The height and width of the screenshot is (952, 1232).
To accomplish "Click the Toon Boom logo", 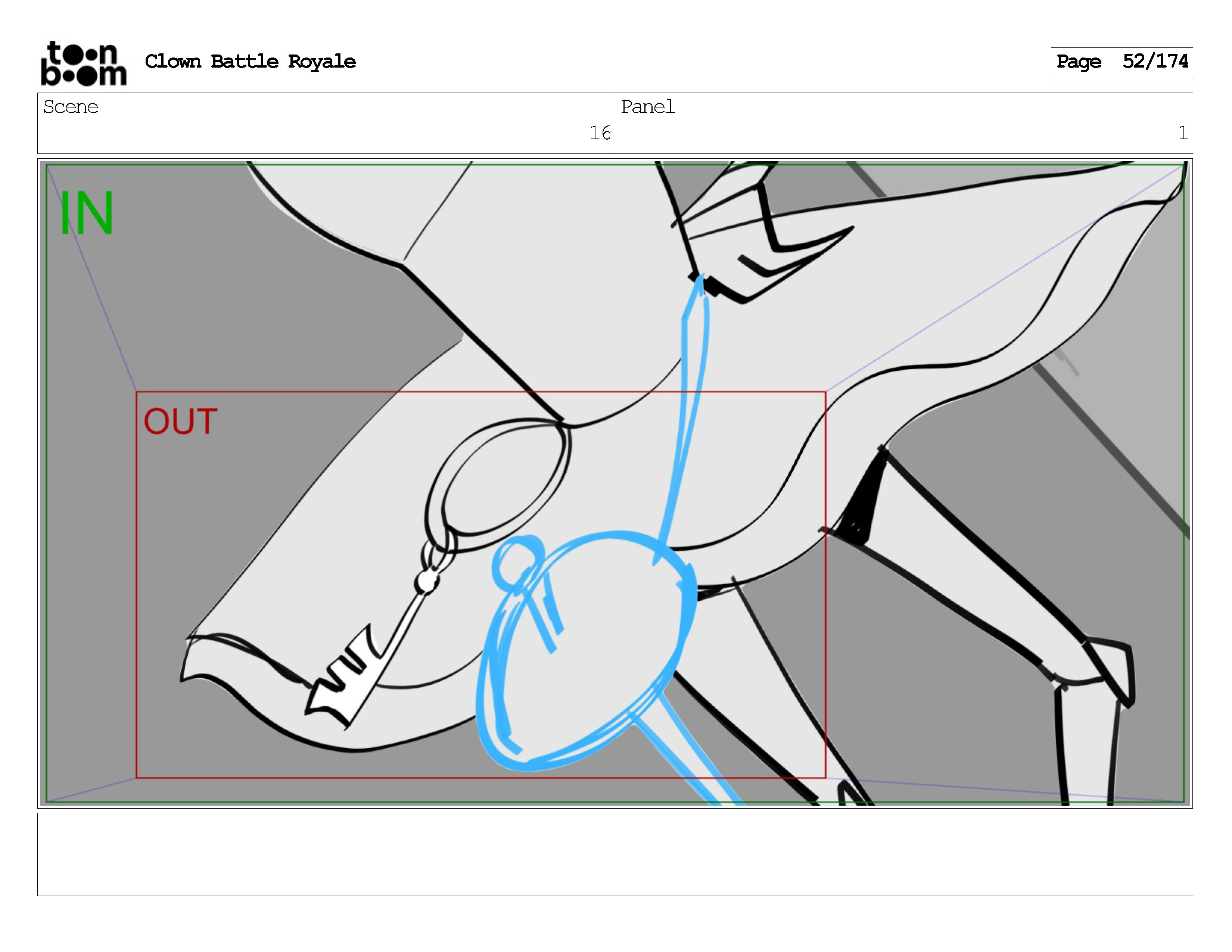I will [x=84, y=63].
